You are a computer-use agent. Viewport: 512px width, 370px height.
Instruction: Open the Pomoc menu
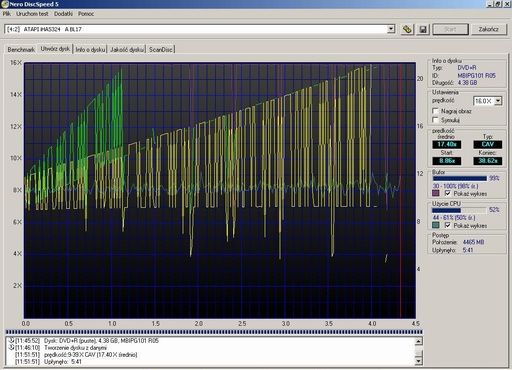(x=86, y=14)
